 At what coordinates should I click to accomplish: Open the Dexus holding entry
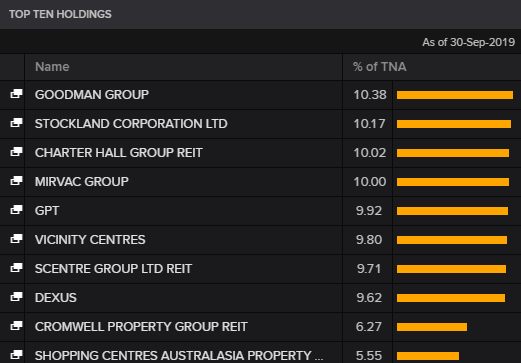(x=56, y=298)
